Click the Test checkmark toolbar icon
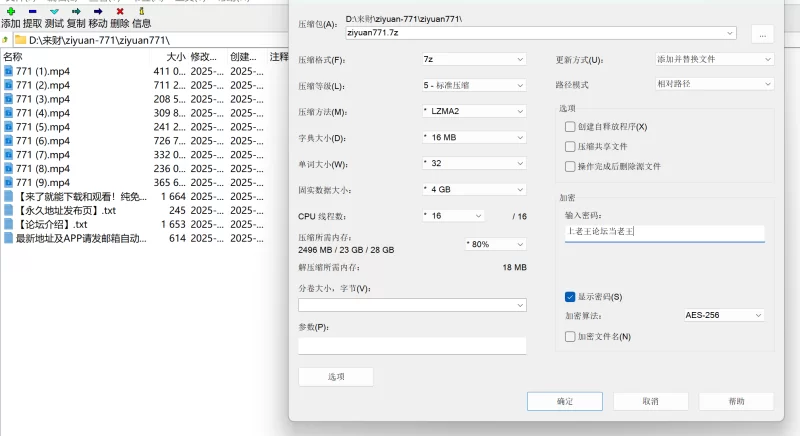Viewport: 800px width, 436px height. click(54, 11)
